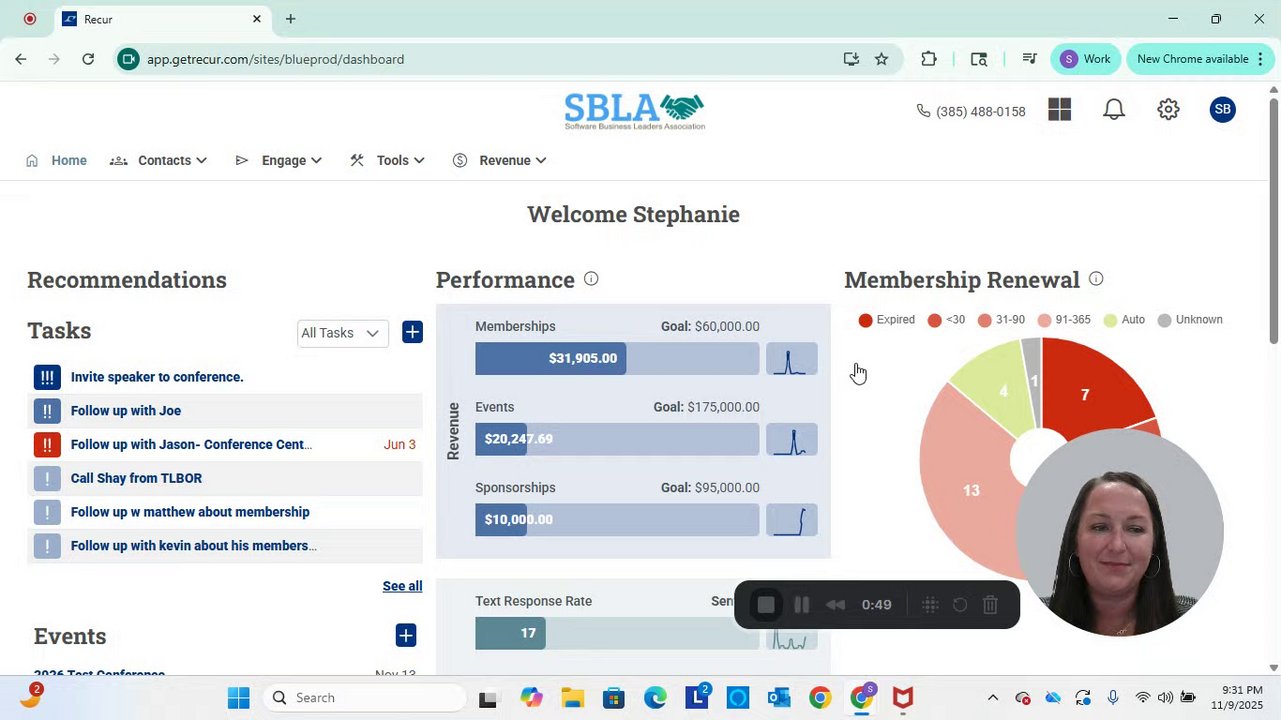Click See all under tasks
This screenshot has height=720, width=1281.
click(402, 586)
